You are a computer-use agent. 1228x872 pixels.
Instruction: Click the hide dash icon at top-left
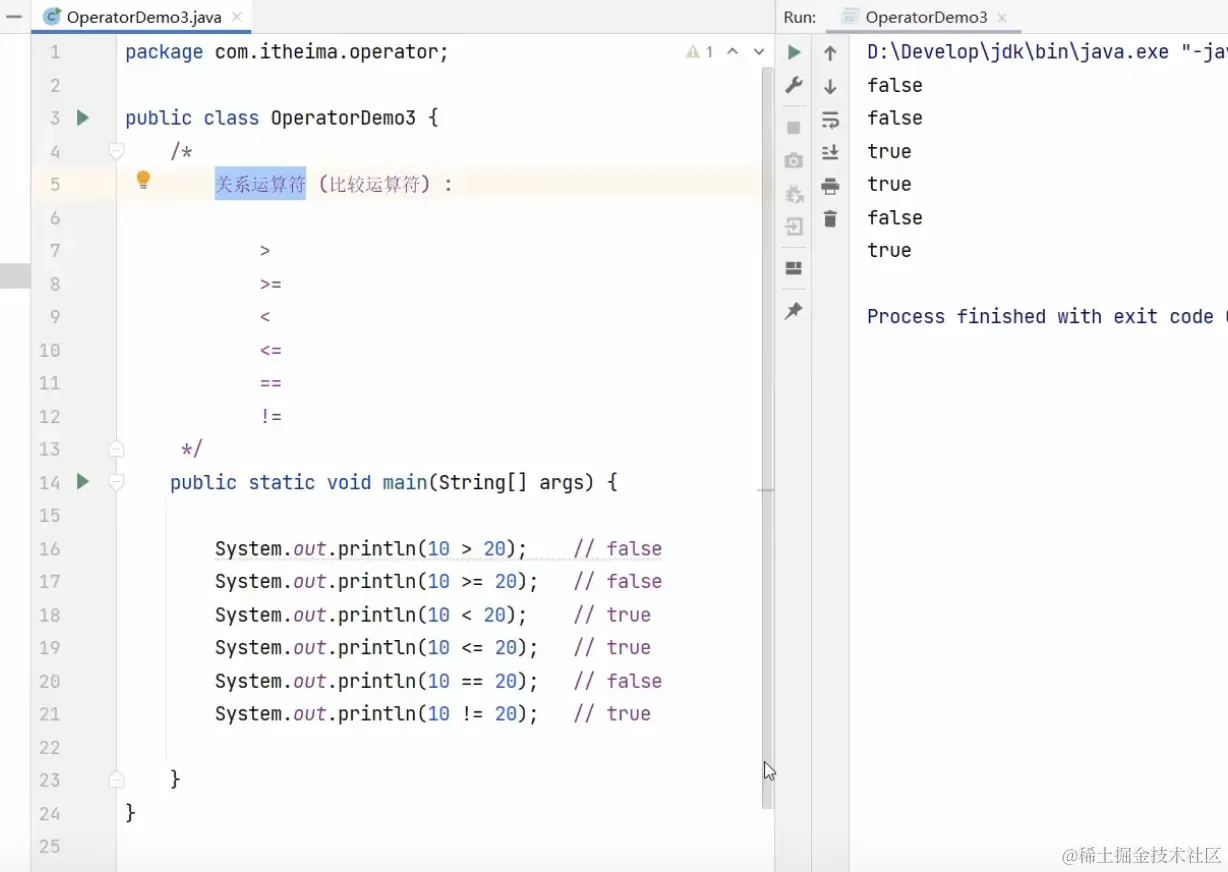tap(14, 16)
